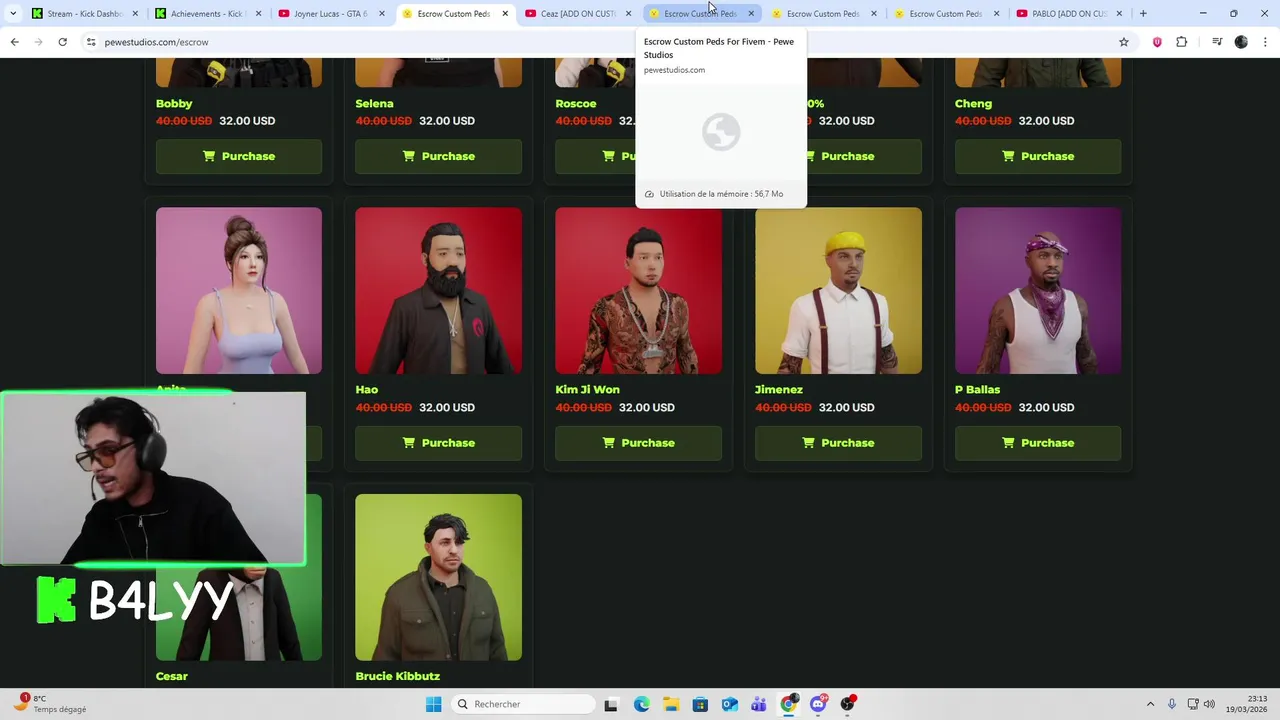Close the Achievements - Kick tab

[258, 13]
